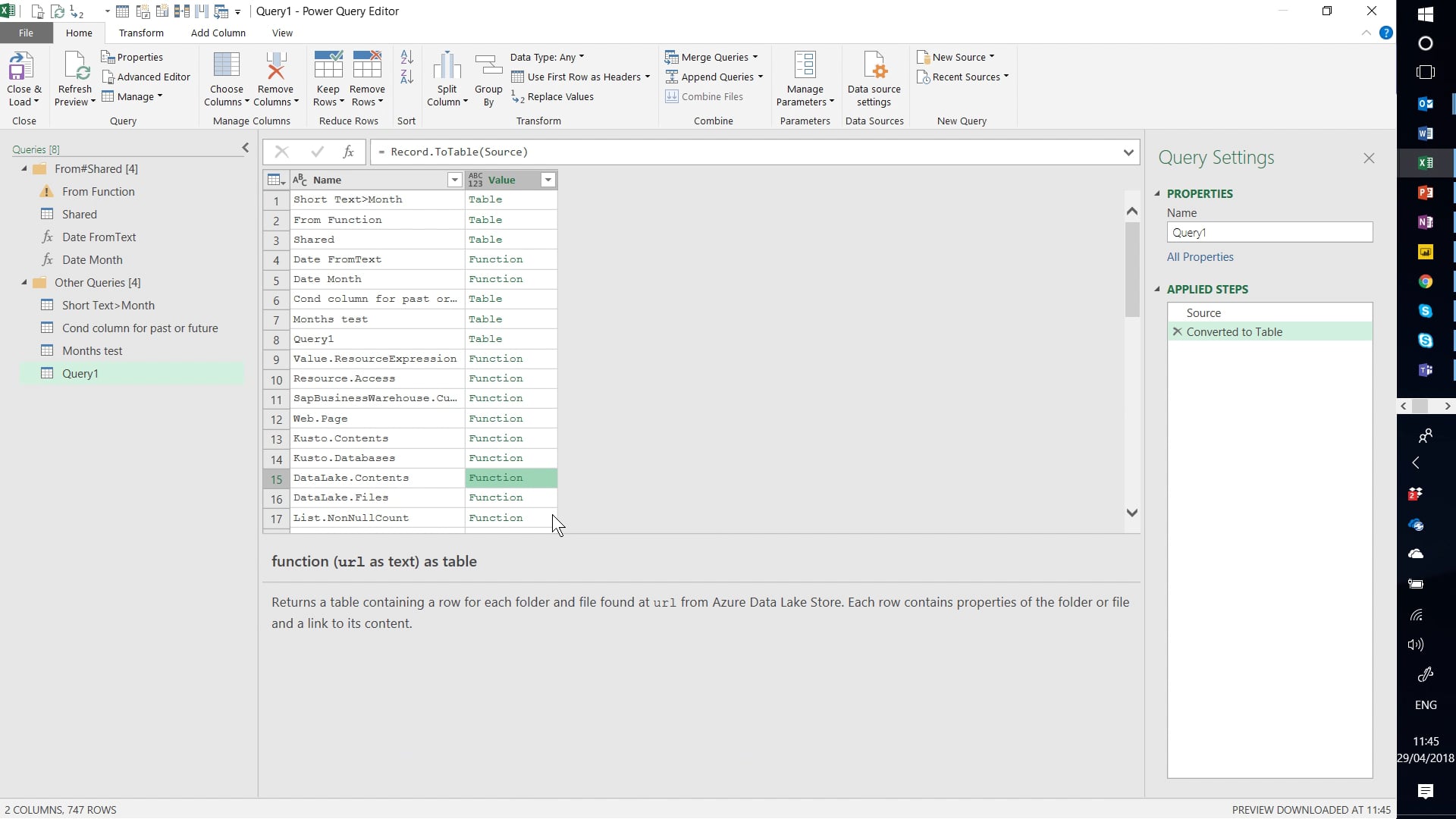Open the Name column filter dropdown
The width and height of the screenshot is (1456, 819).
click(454, 180)
